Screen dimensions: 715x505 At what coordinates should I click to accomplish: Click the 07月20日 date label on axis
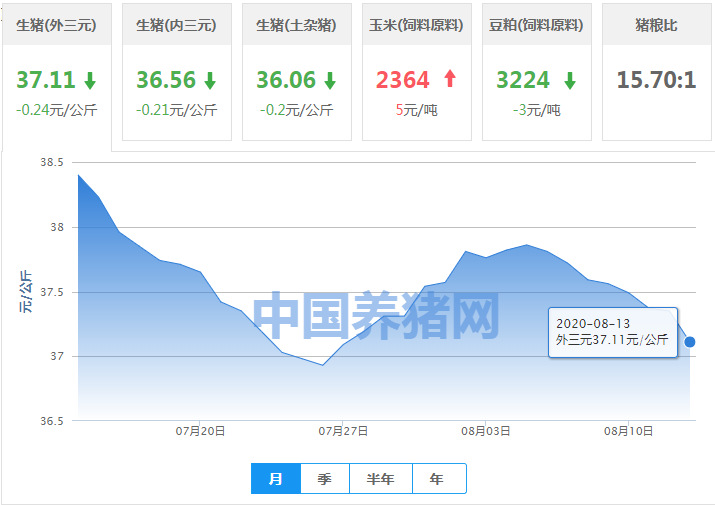click(x=201, y=431)
